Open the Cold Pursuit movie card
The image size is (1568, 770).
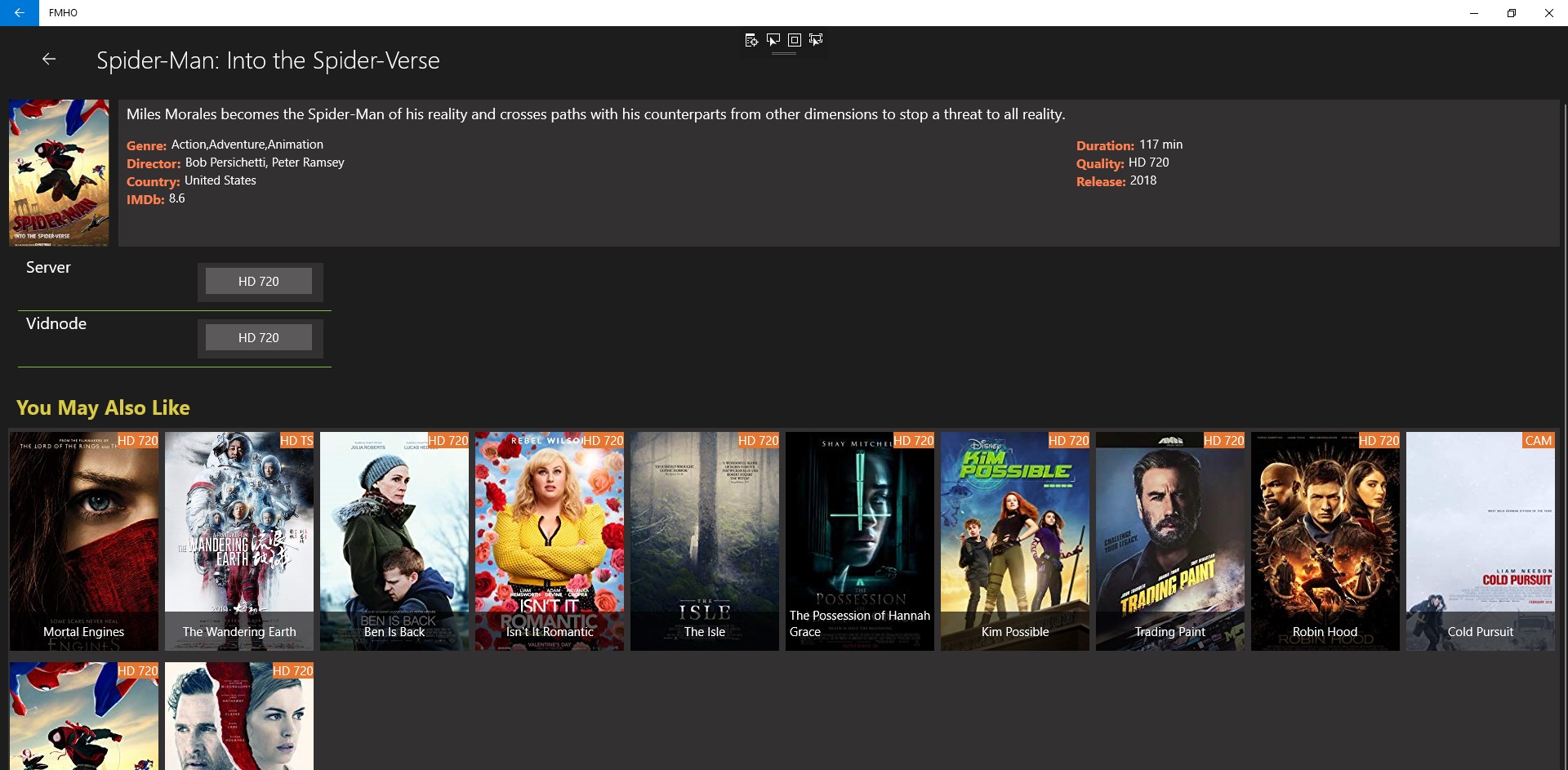click(x=1481, y=541)
